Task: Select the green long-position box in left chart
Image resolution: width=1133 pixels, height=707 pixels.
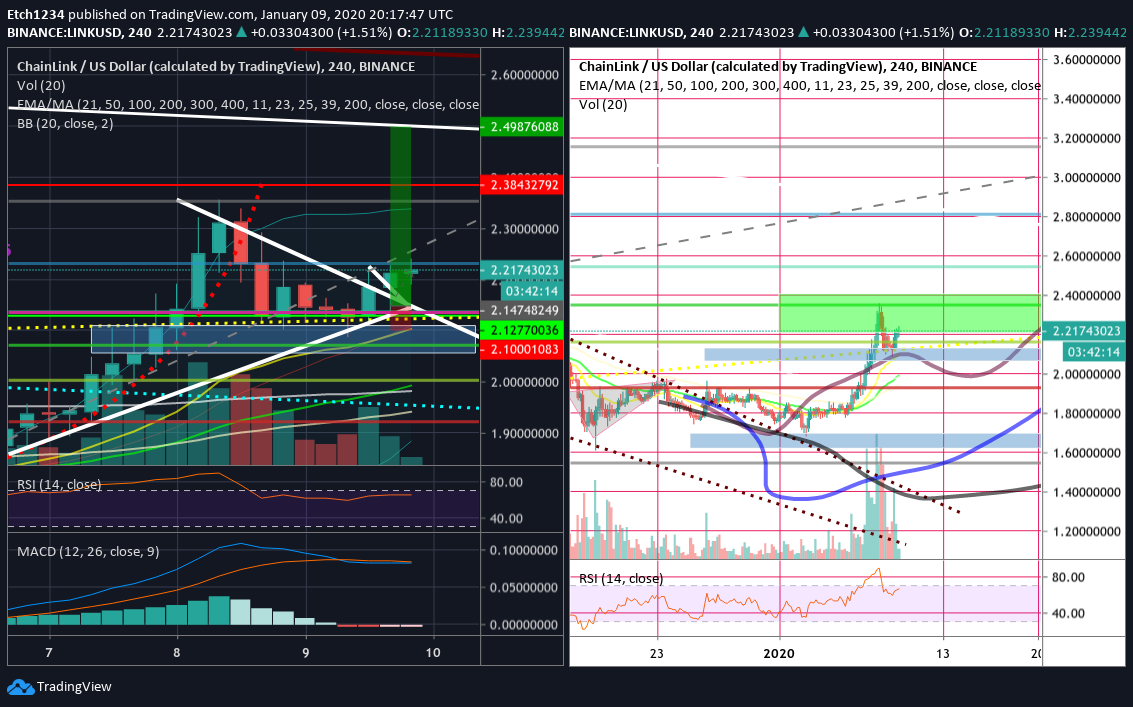Action: click(400, 217)
